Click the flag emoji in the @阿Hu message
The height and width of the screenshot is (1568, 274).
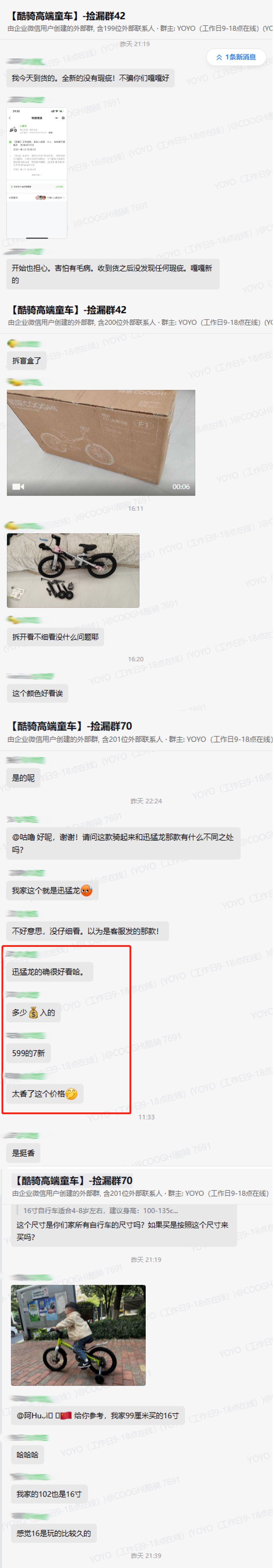tap(66, 1415)
